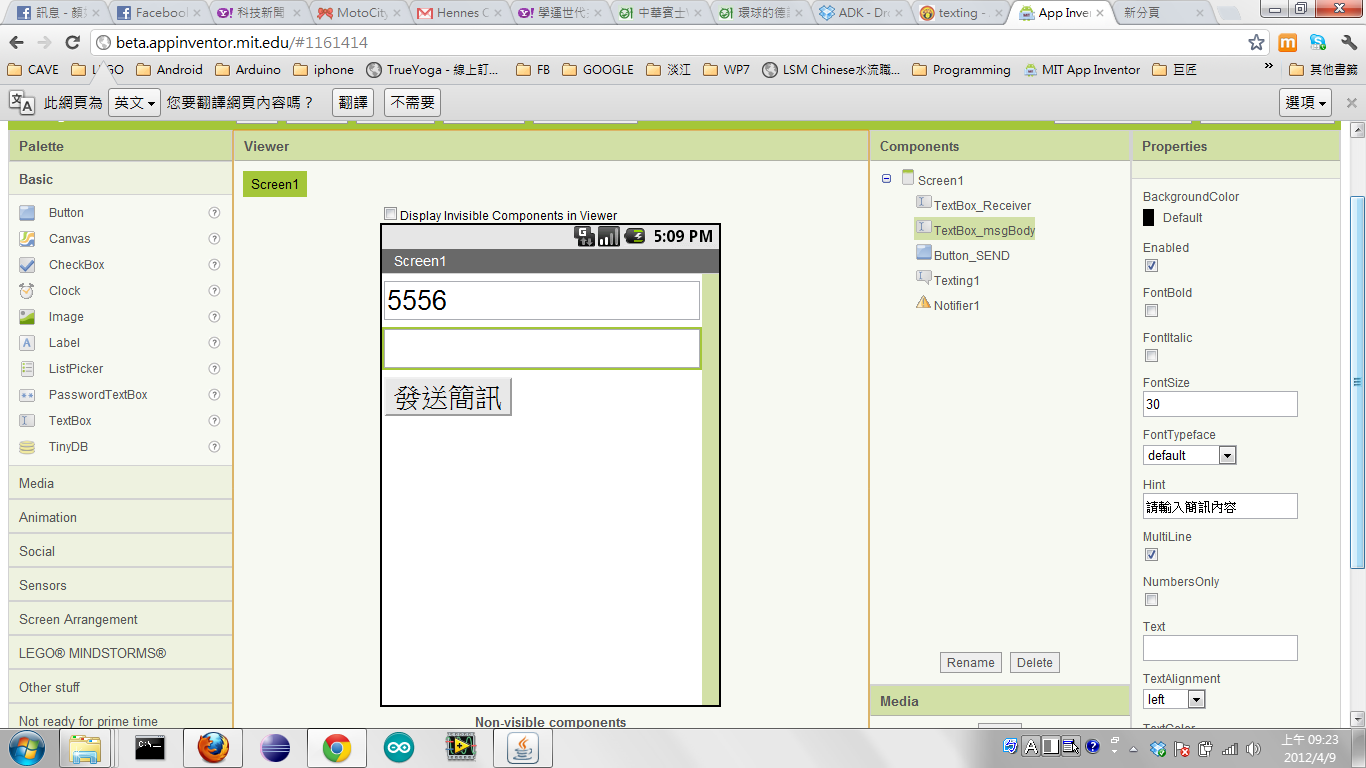The height and width of the screenshot is (768, 1366).
Task: Show help for the TinyDB component
Action: (214, 447)
